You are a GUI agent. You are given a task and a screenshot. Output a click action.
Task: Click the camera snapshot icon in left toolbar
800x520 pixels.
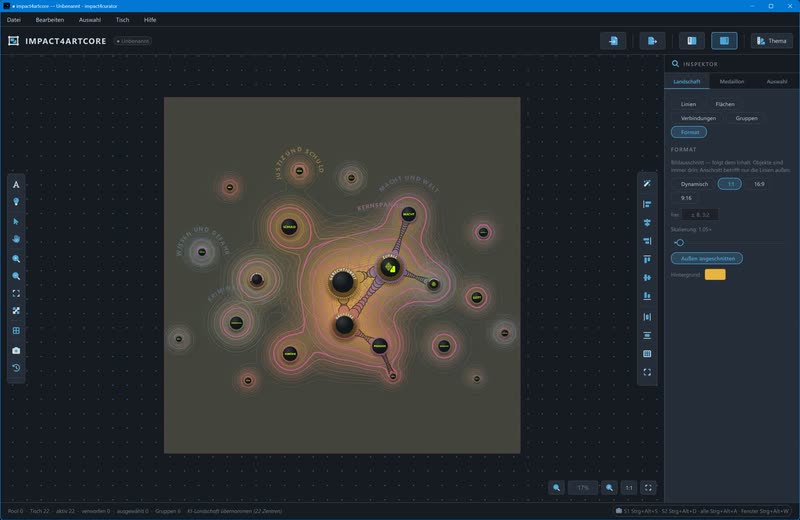[16, 351]
